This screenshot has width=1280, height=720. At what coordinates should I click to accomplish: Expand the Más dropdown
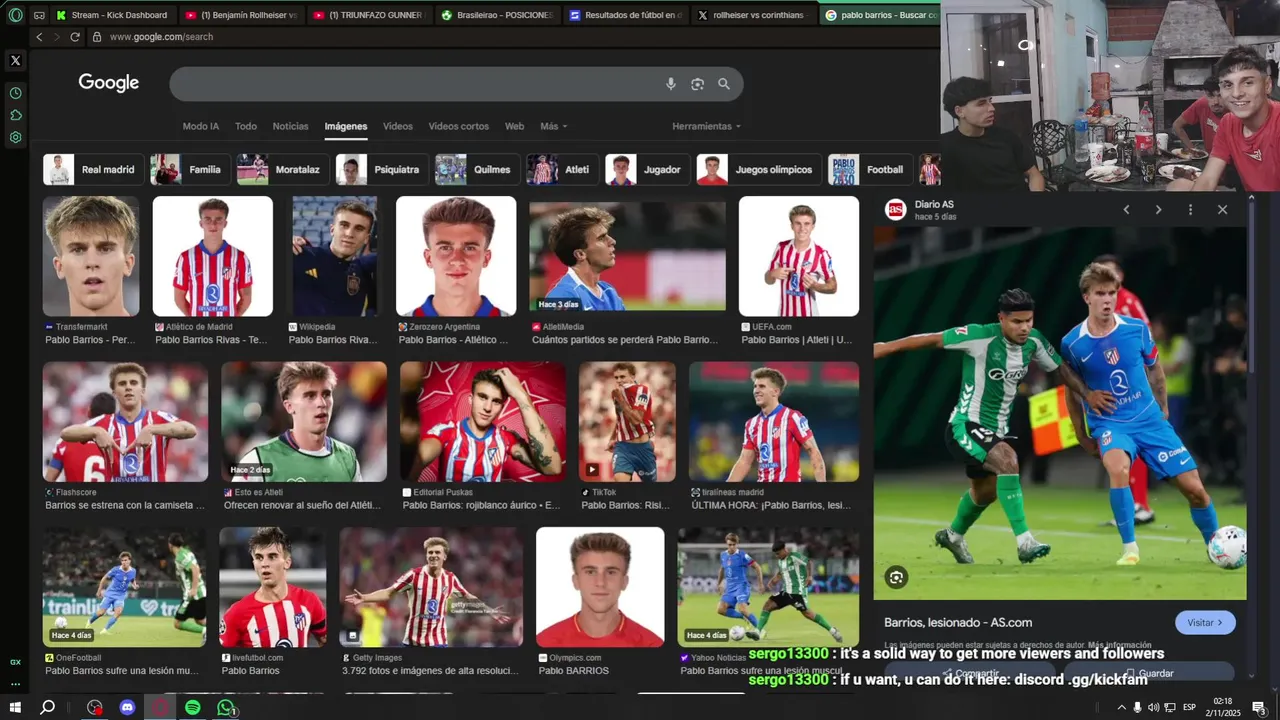coord(553,127)
